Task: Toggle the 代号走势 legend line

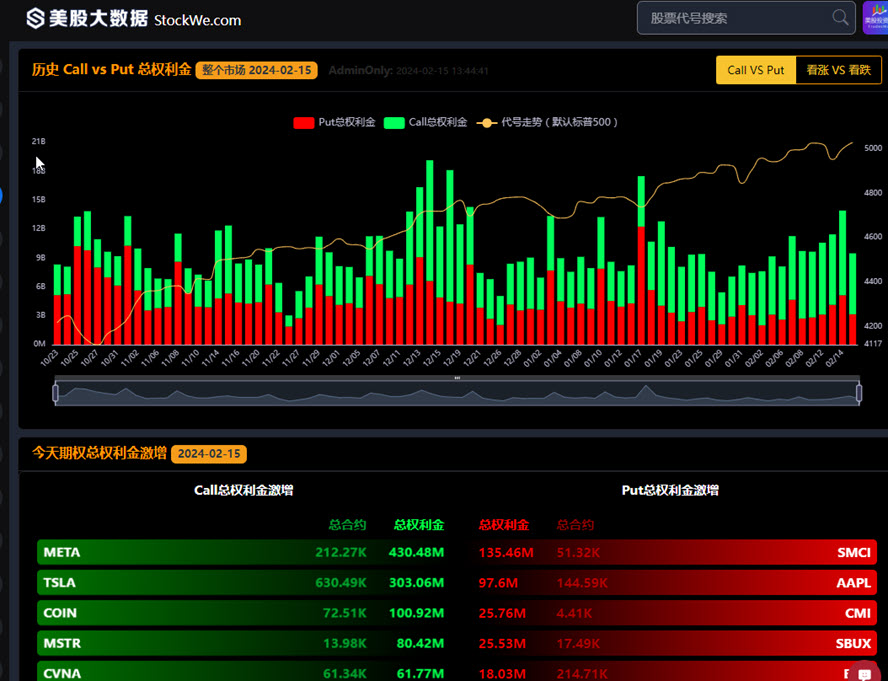Action: [x=547, y=122]
